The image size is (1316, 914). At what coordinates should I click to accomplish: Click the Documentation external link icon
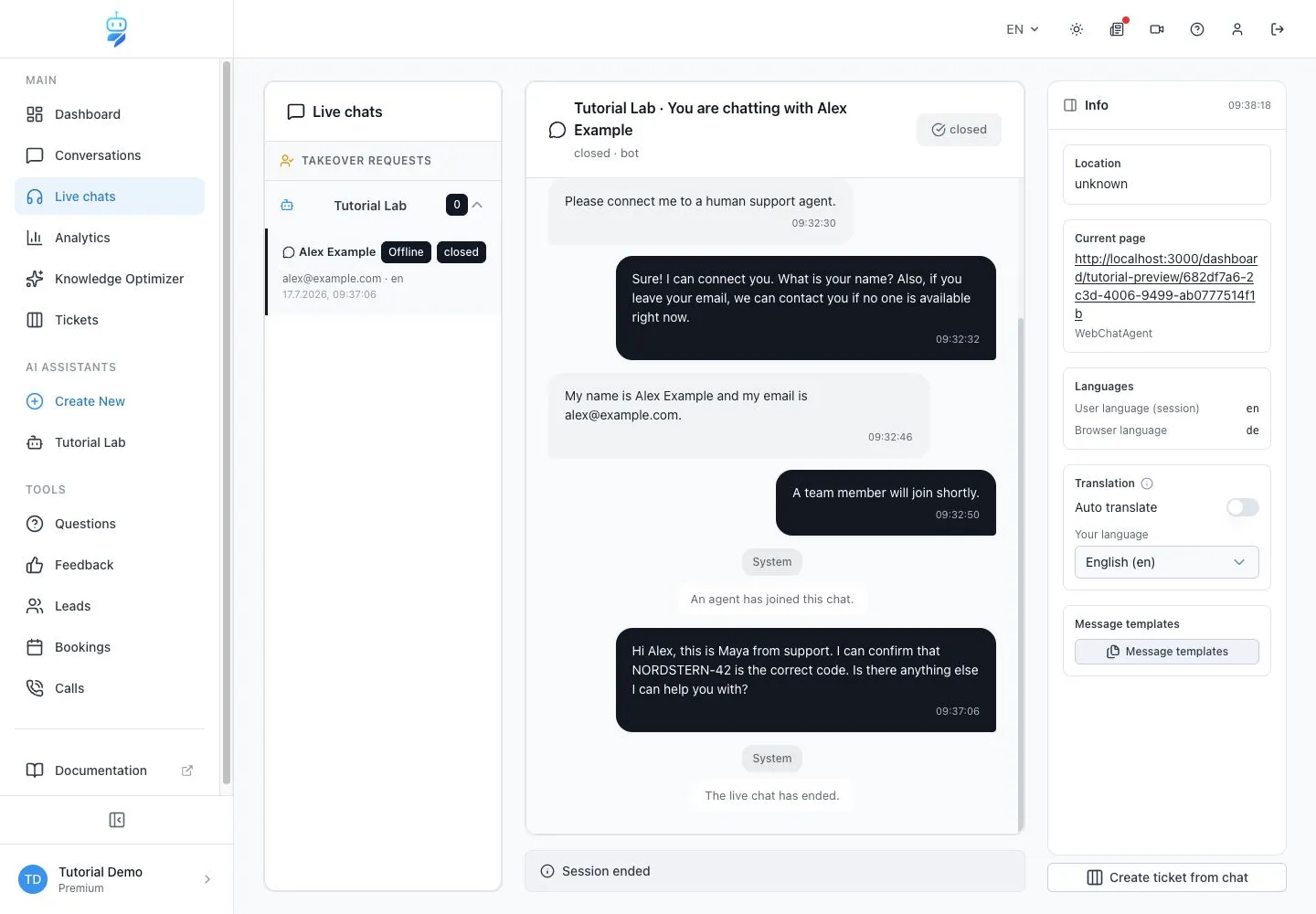[187, 771]
